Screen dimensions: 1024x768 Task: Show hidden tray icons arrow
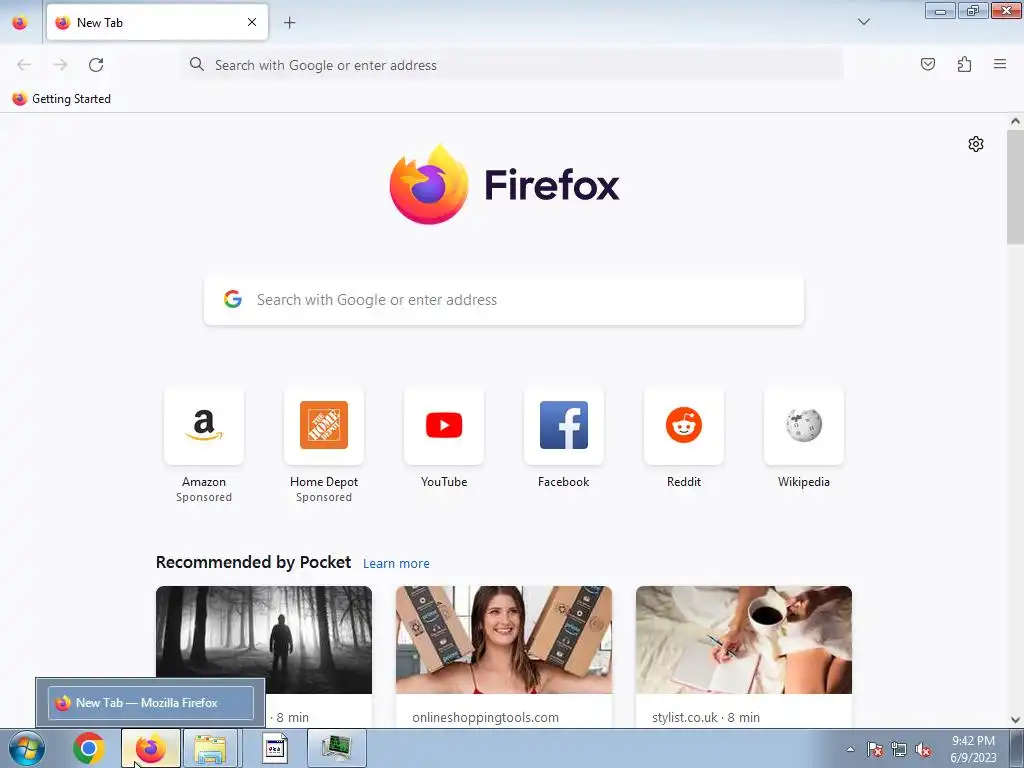[850, 749]
